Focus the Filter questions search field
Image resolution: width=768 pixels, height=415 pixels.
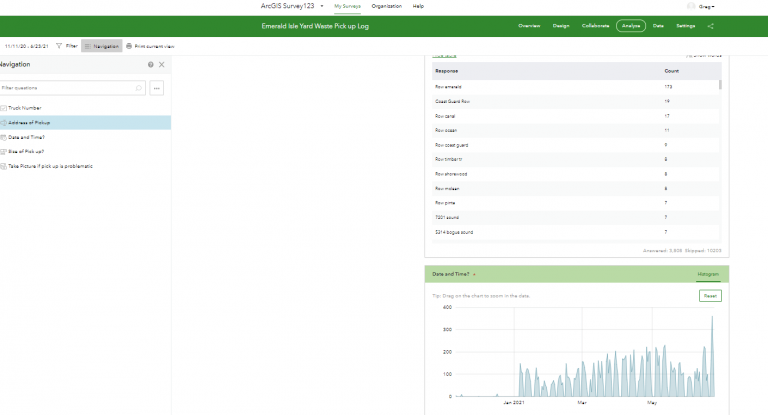point(72,88)
